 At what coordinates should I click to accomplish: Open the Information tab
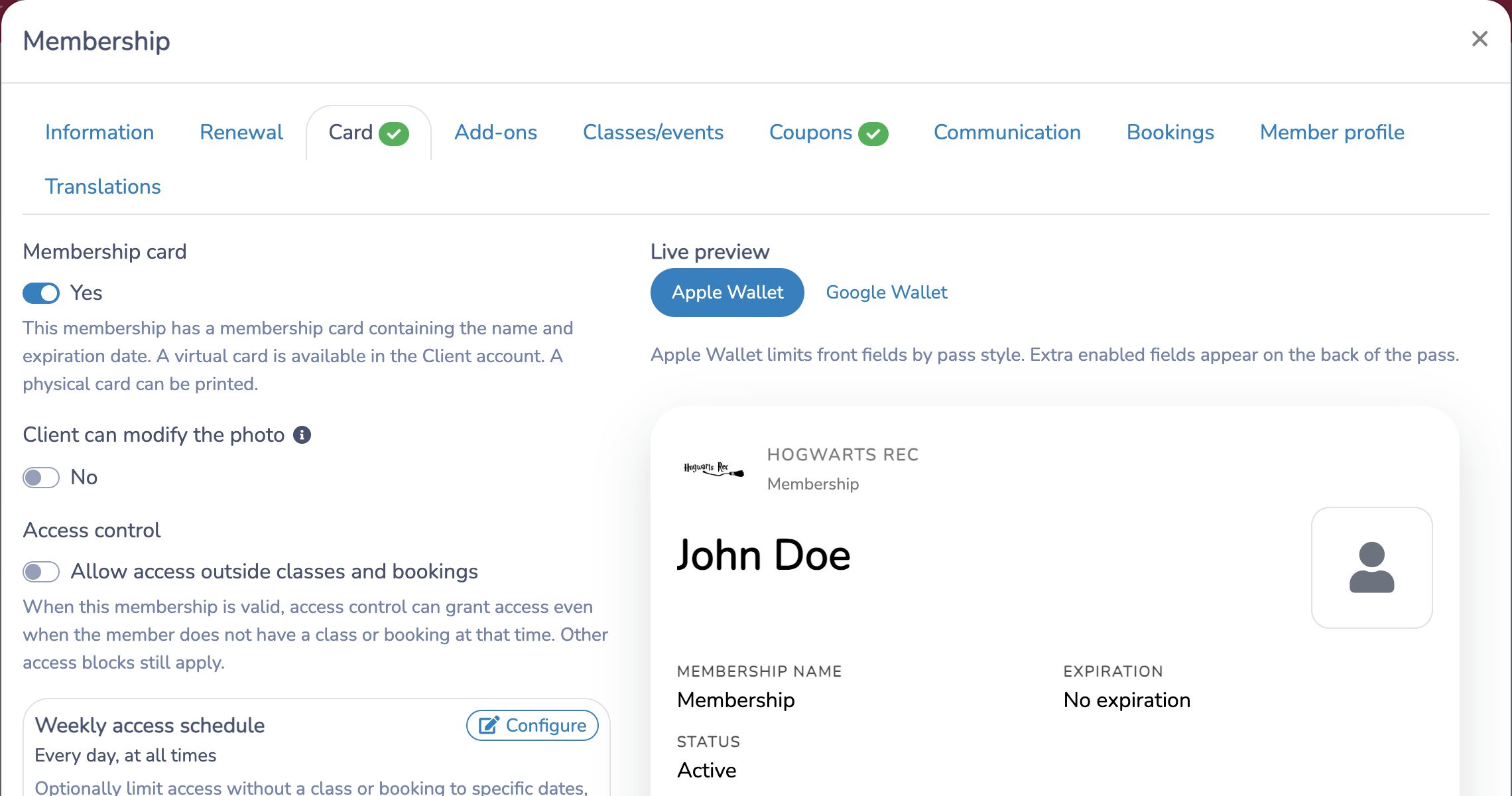click(99, 132)
